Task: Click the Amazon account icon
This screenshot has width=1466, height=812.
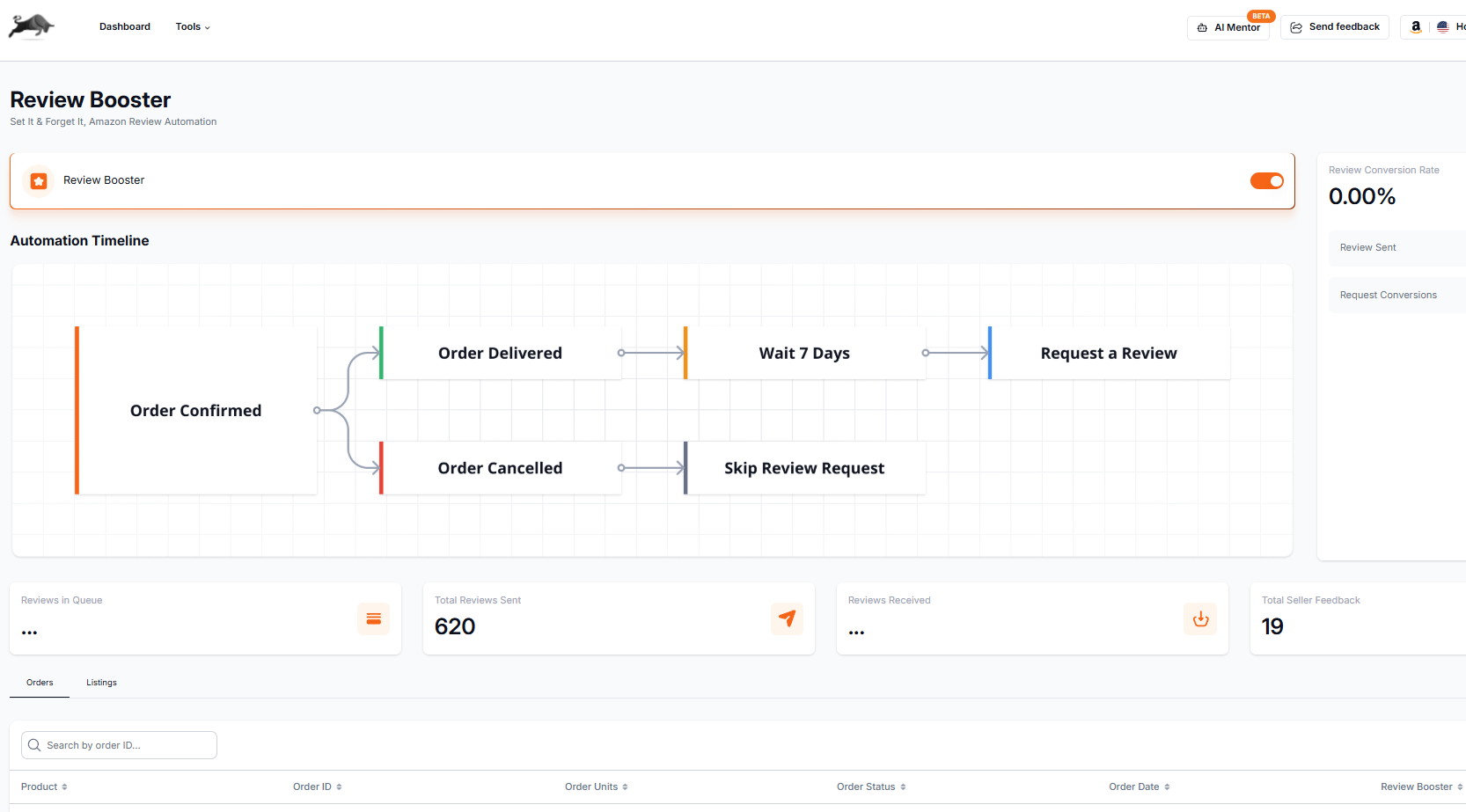Action: click(x=1416, y=27)
